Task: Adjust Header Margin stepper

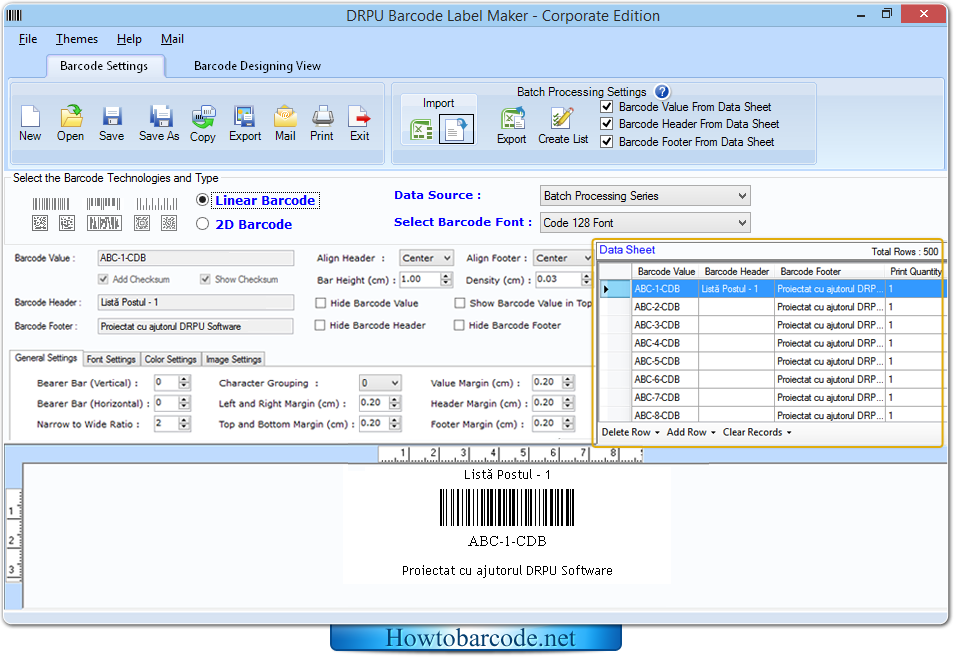Action: click(568, 403)
